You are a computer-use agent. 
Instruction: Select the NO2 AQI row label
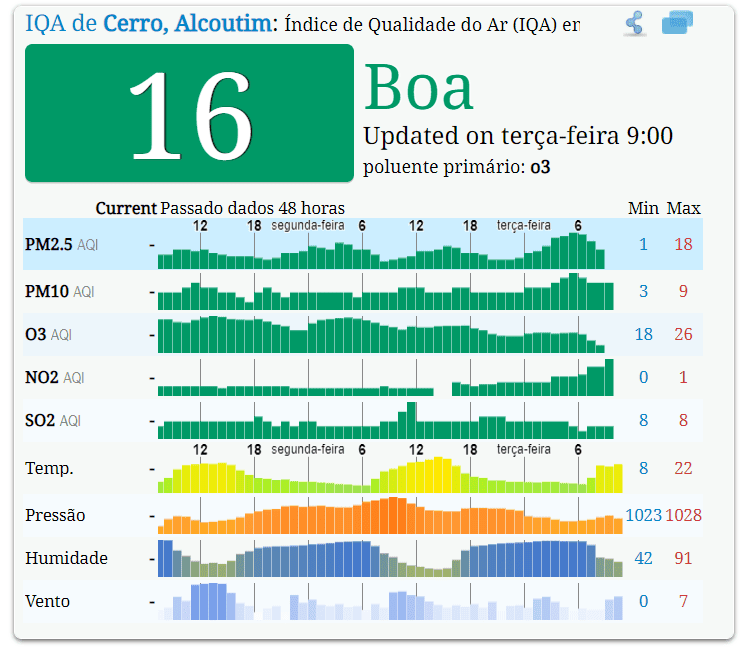55,377
